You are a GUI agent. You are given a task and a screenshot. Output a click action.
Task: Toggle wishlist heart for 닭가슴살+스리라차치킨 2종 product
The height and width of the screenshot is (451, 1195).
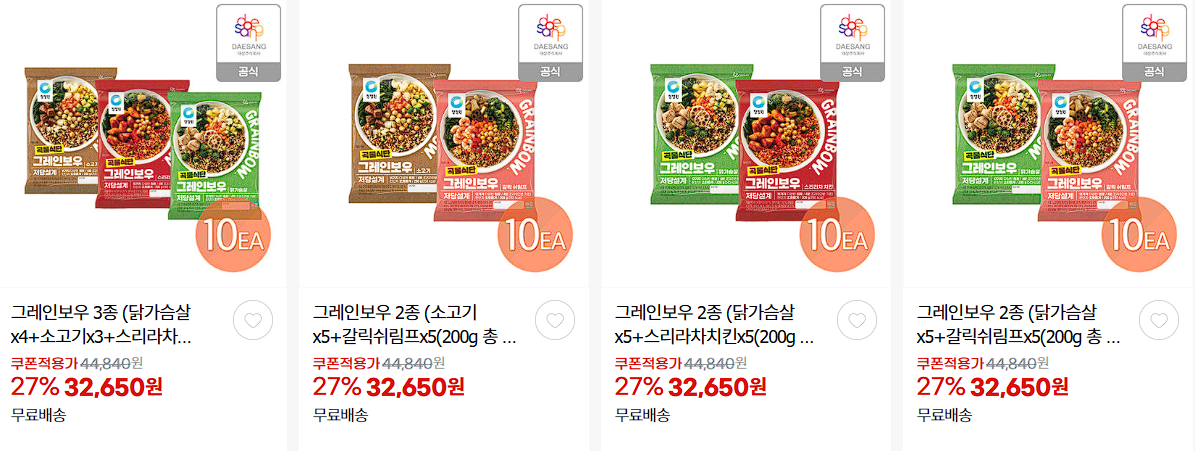pyautogui.click(x=857, y=321)
